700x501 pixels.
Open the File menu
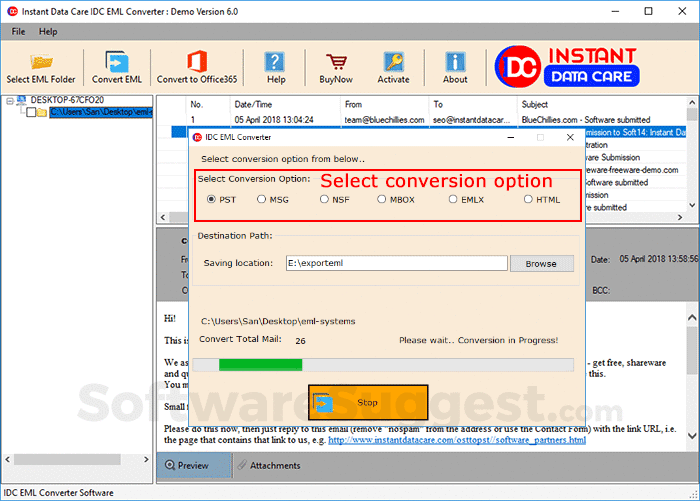18,32
